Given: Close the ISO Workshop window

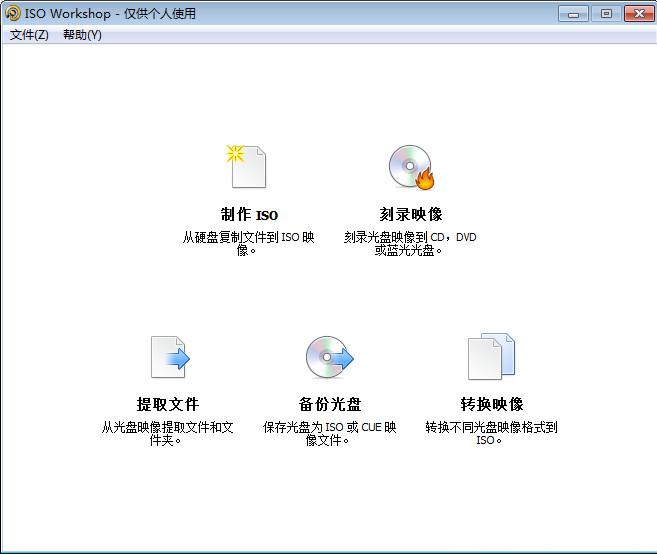Looking at the screenshot, I should pyautogui.click(x=639, y=14).
